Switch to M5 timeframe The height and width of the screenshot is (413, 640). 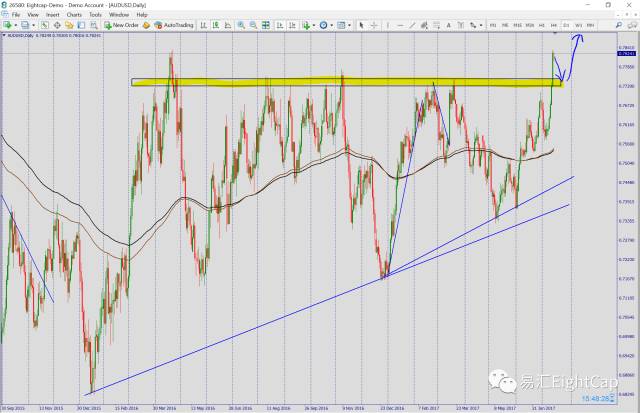tap(505, 25)
